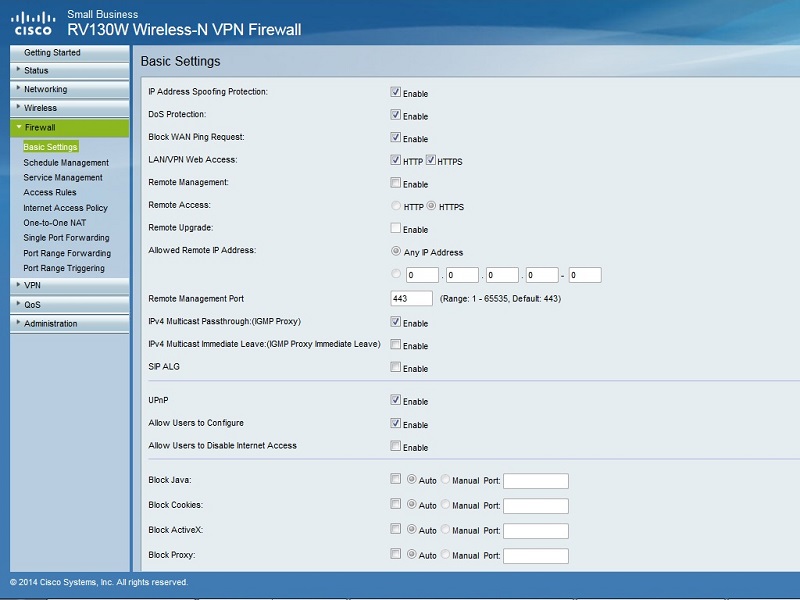Collapse the Firewall menu section
Screen dimensions: 800x600
pos(40,128)
